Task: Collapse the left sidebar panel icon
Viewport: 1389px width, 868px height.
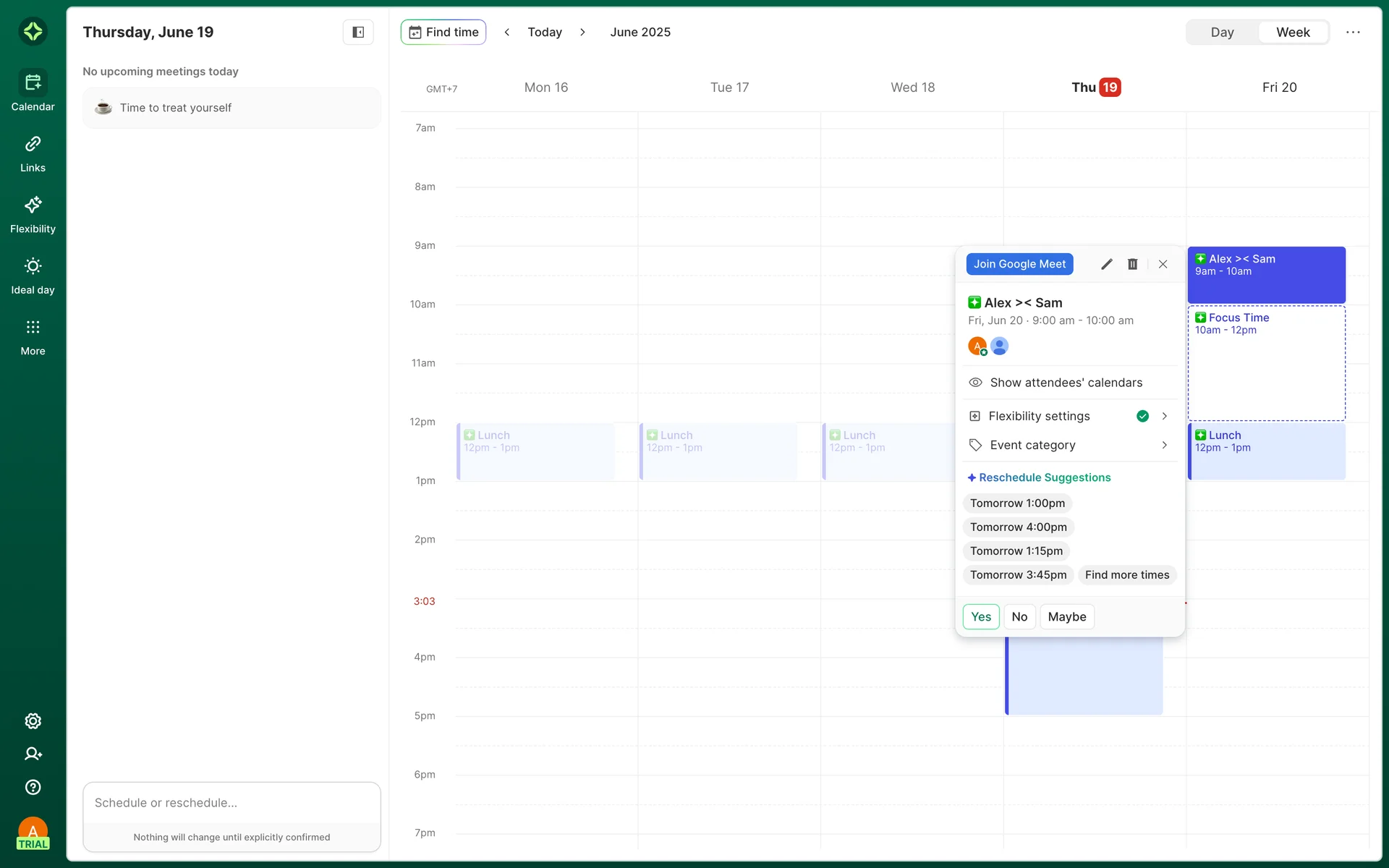Action: point(357,32)
